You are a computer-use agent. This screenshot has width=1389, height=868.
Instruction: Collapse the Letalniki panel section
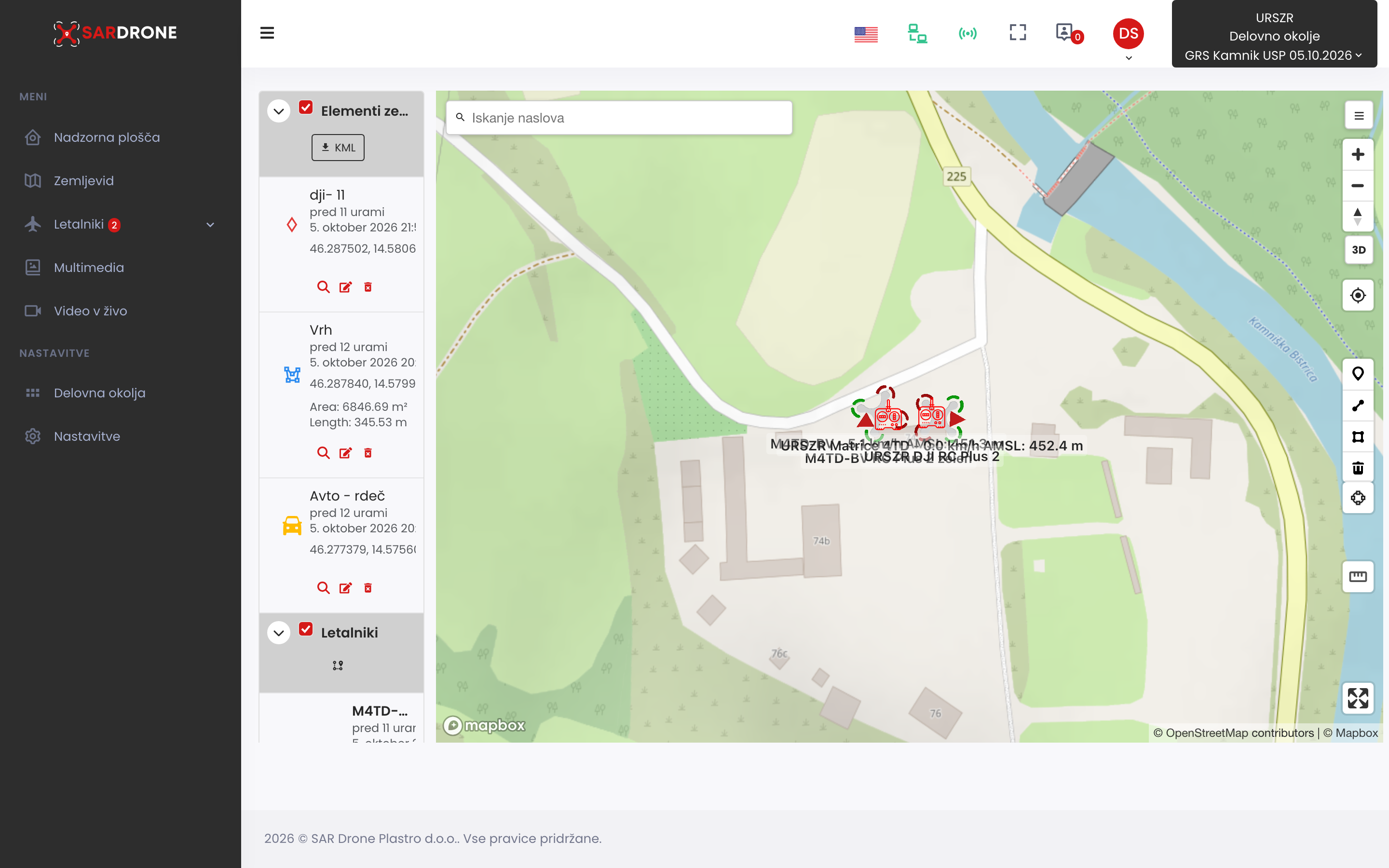pos(278,633)
